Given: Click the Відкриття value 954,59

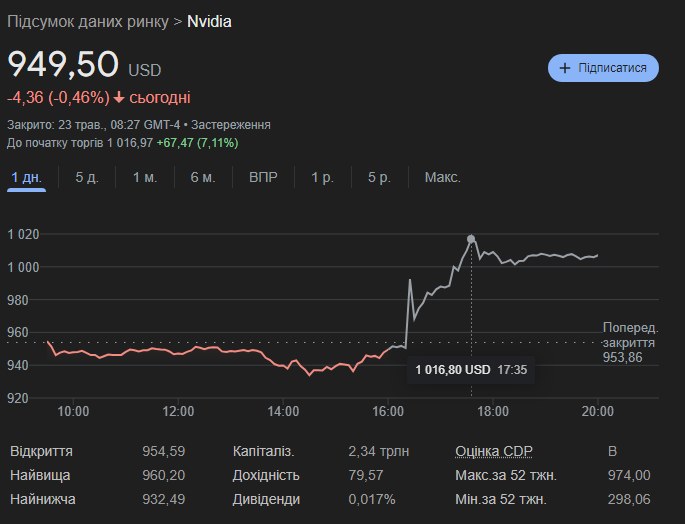Looking at the screenshot, I should (163, 451).
